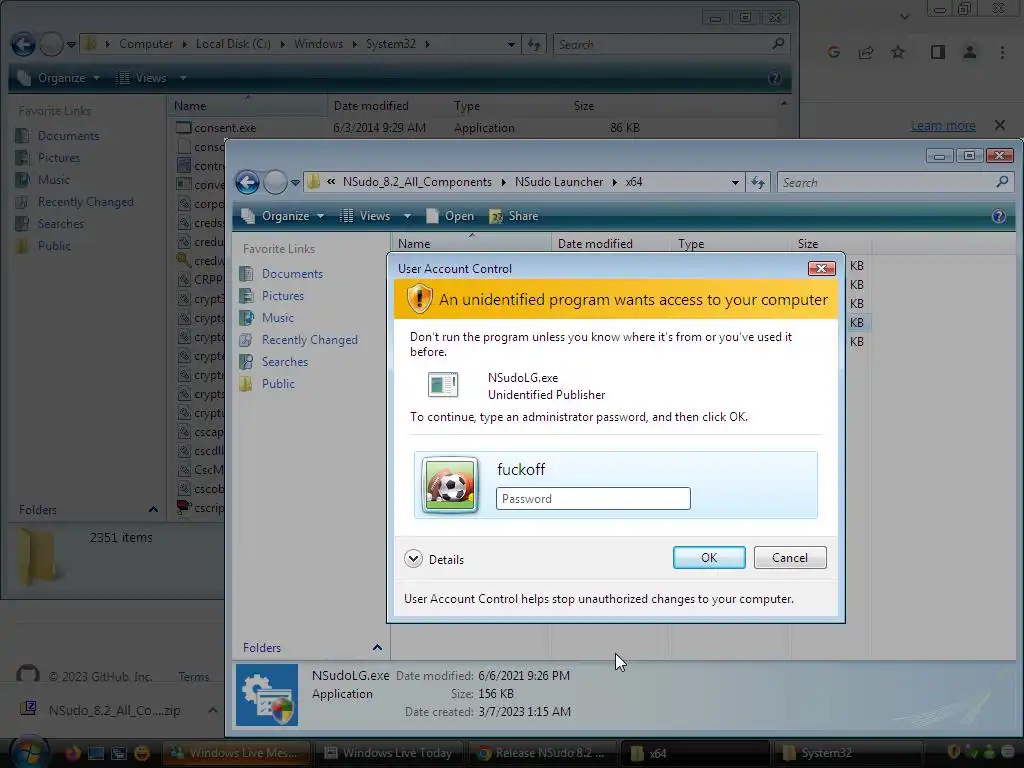This screenshot has width=1024, height=768.
Task: Expand chevron next to zip download
Action: (212, 710)
